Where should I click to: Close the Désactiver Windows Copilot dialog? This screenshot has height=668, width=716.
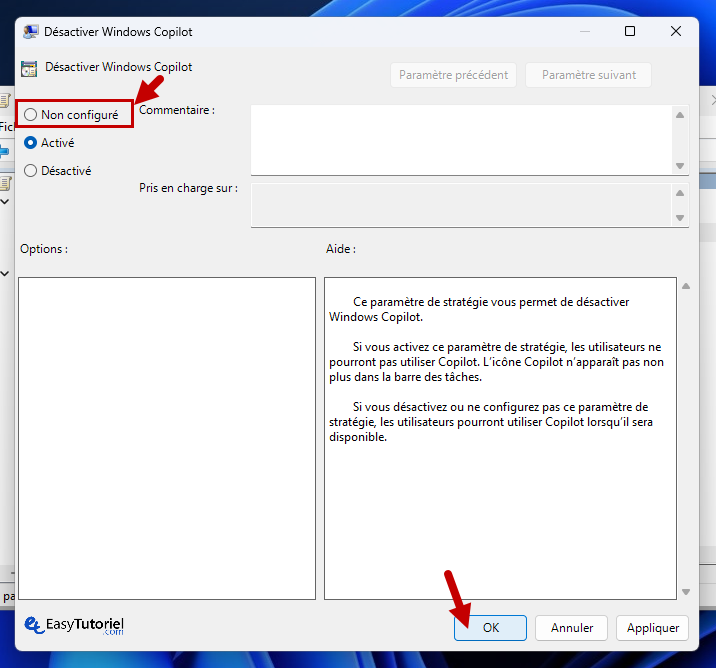coord(676,31)
